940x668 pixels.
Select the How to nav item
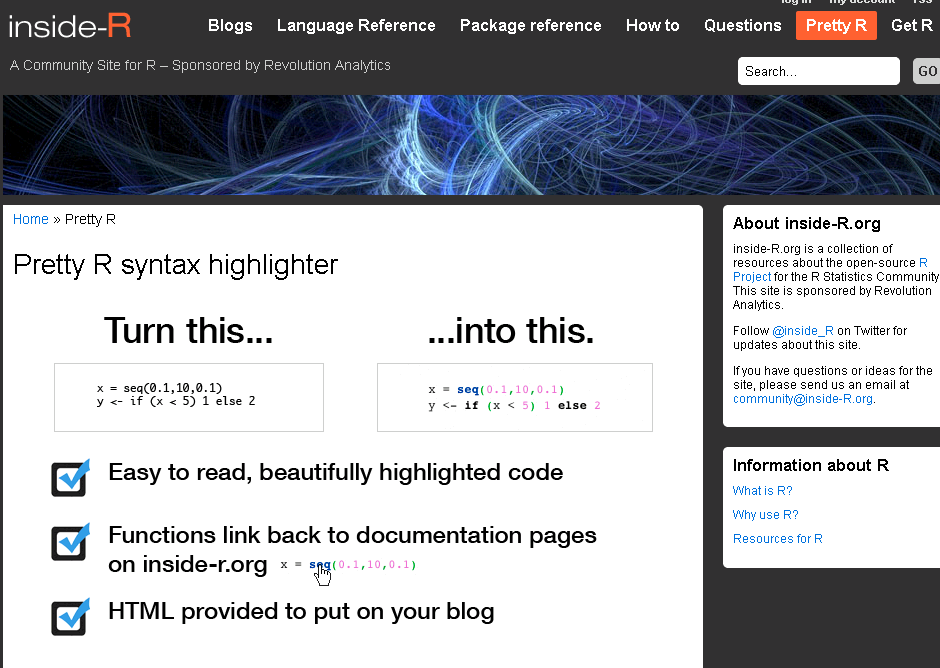[652, 26]
